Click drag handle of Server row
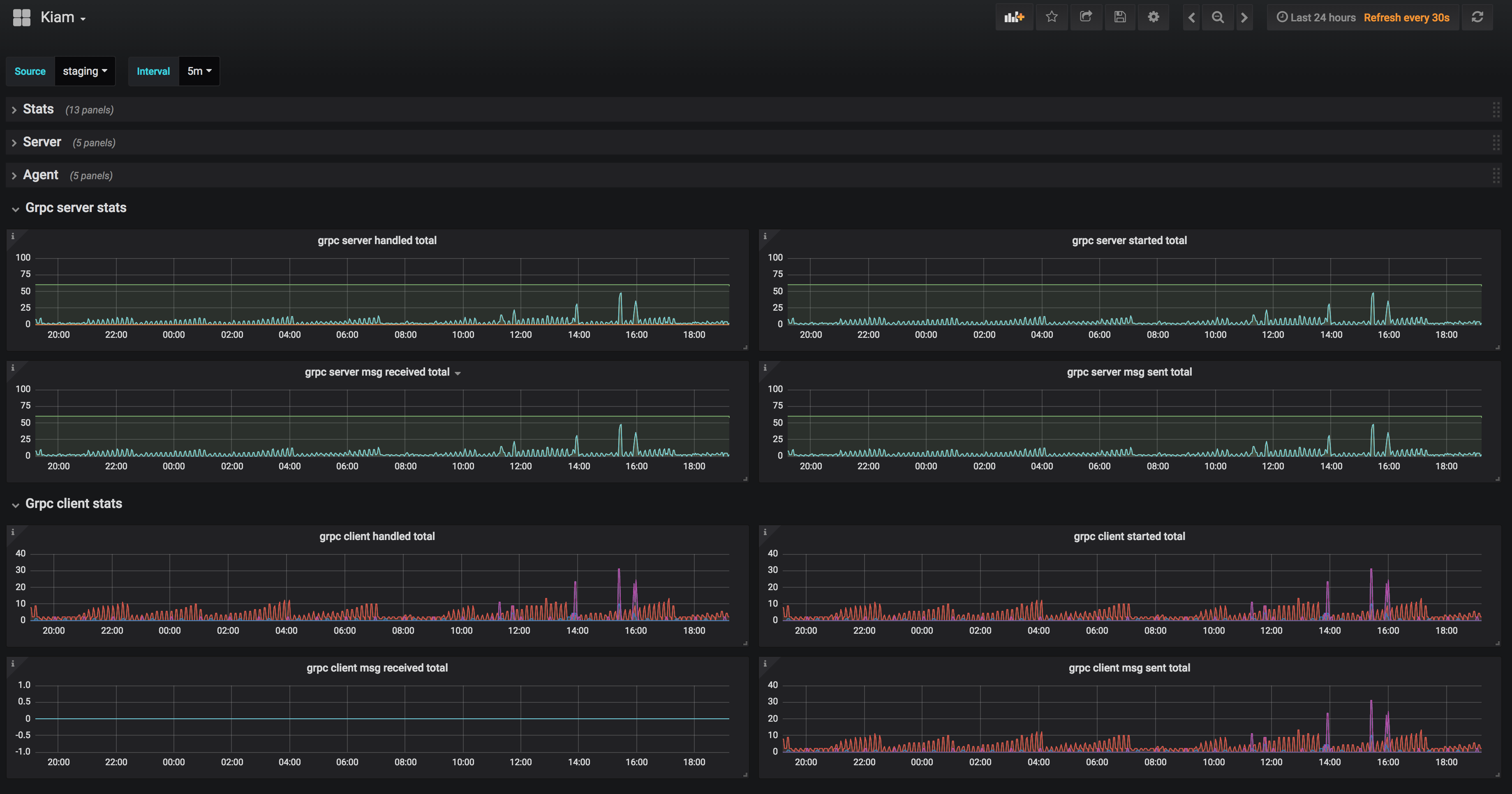This screenshot has height=794, width=1512. 1496,143
